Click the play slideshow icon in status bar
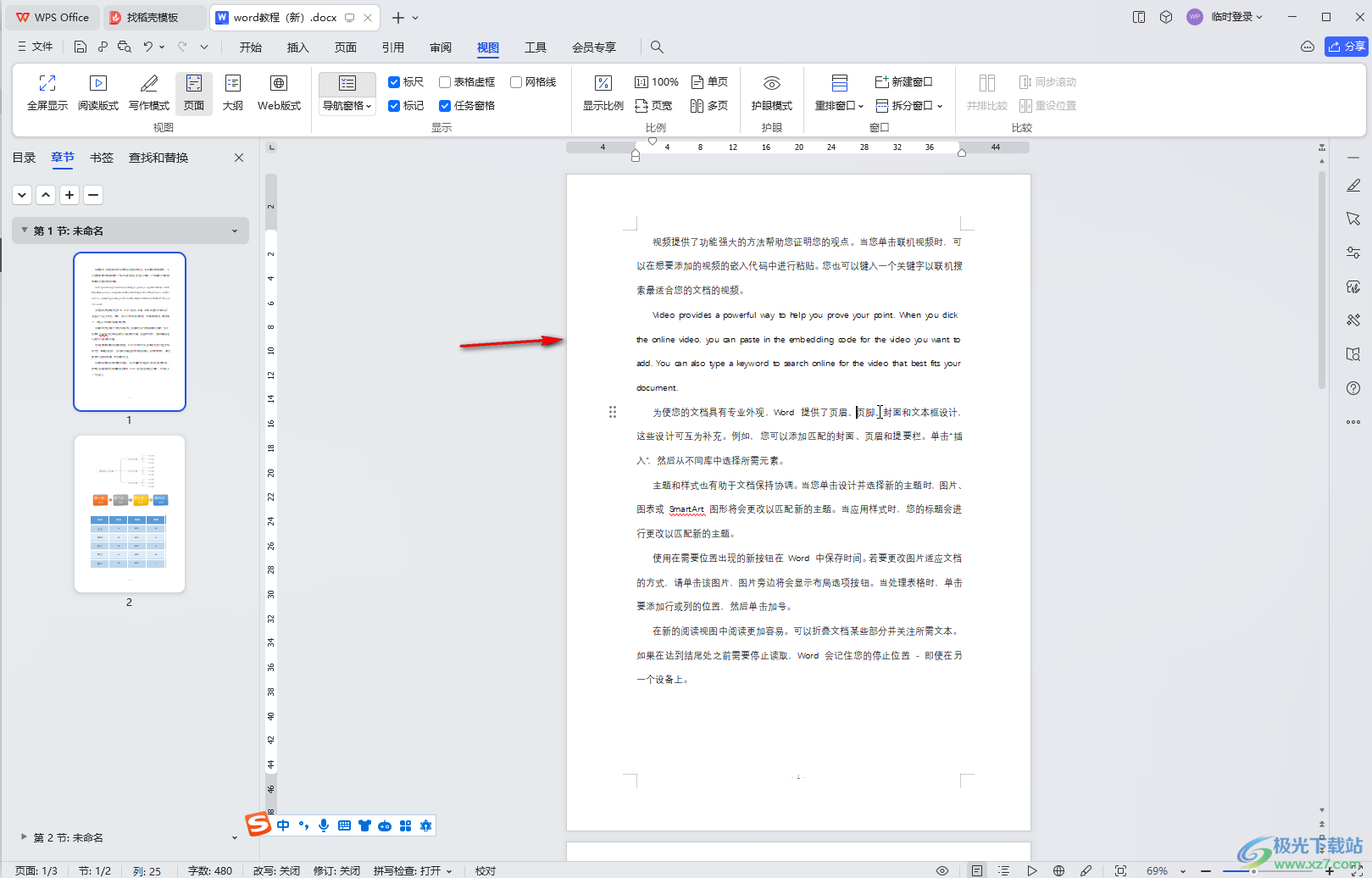The height and width of the screenshot is (878, 1372). [1031, 870]
